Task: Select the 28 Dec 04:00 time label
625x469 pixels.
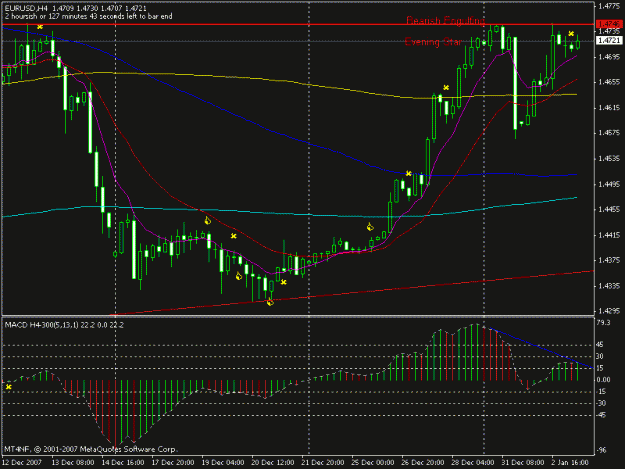Action: 472,462
